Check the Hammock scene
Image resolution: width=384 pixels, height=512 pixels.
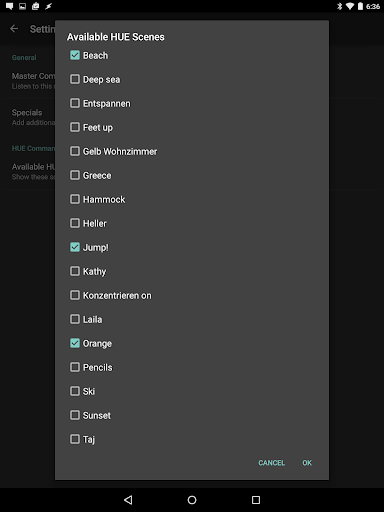point(75,199)
